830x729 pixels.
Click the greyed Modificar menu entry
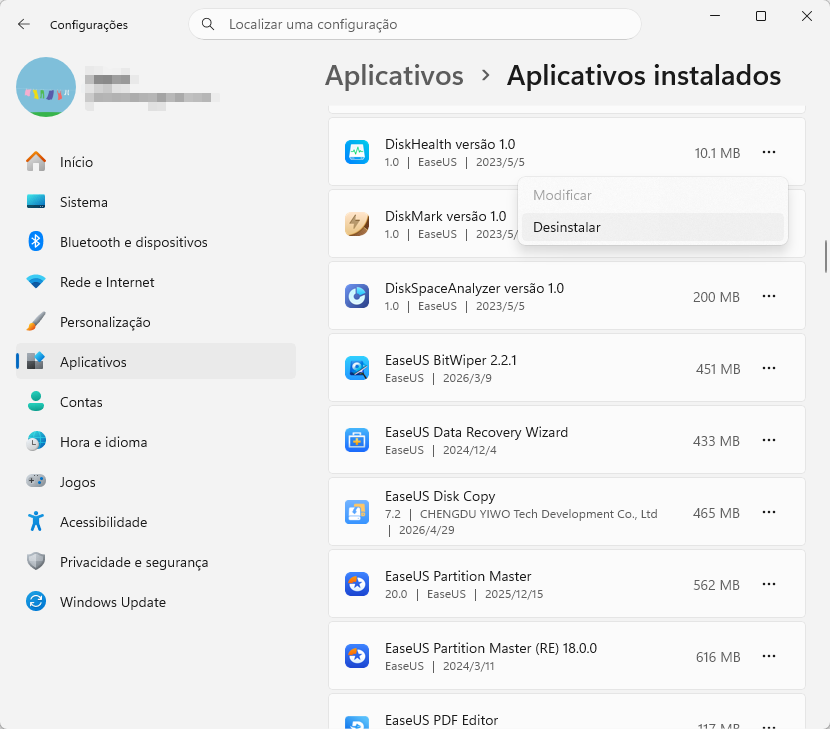point(653,195)
